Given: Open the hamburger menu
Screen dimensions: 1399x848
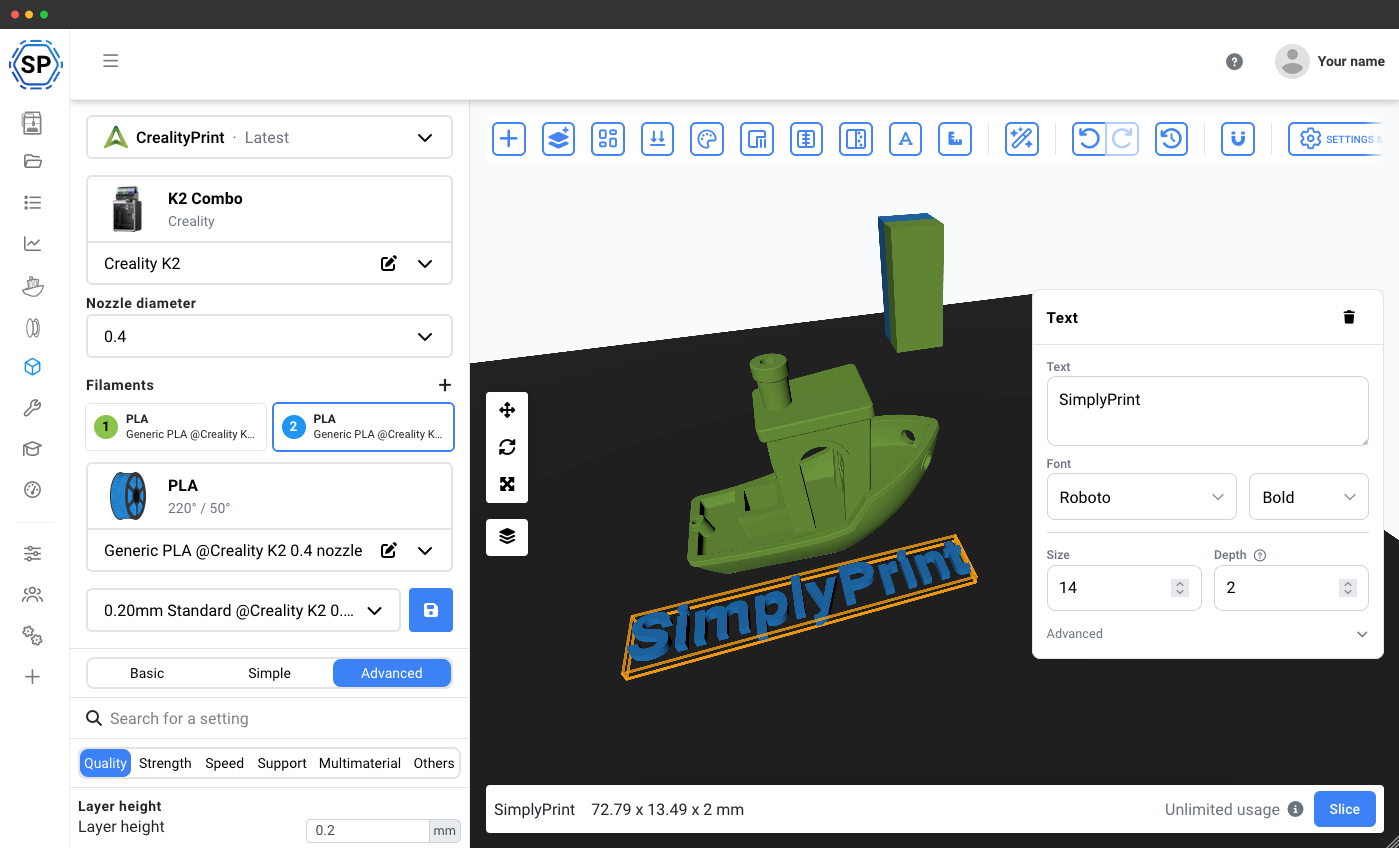Looking at the screenshot, I should click(x=111, y=61).
